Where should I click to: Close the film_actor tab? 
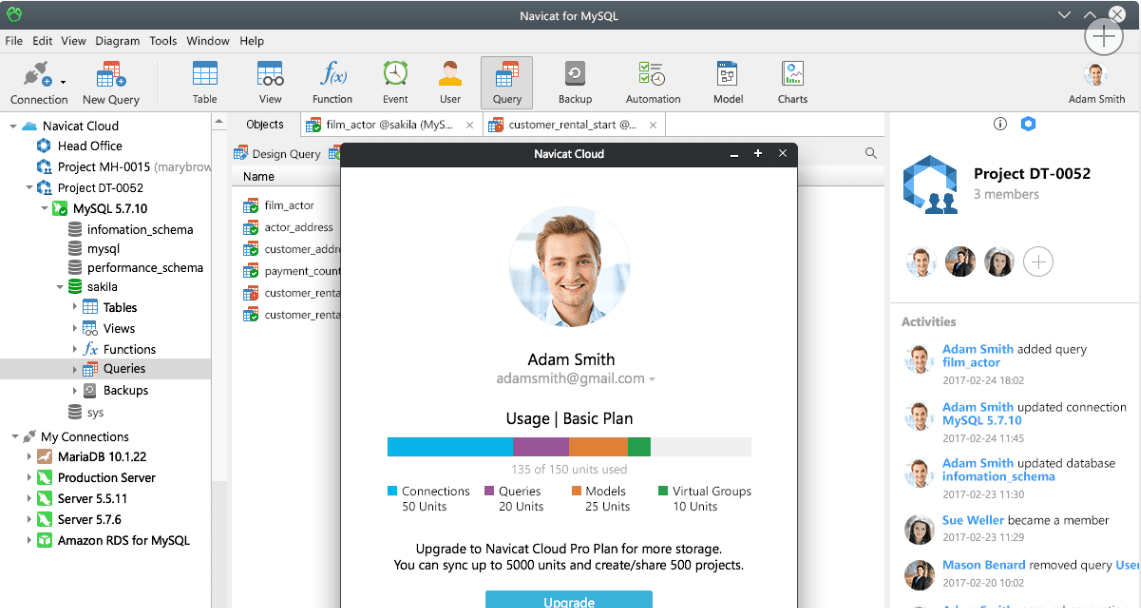click(469, 125)
